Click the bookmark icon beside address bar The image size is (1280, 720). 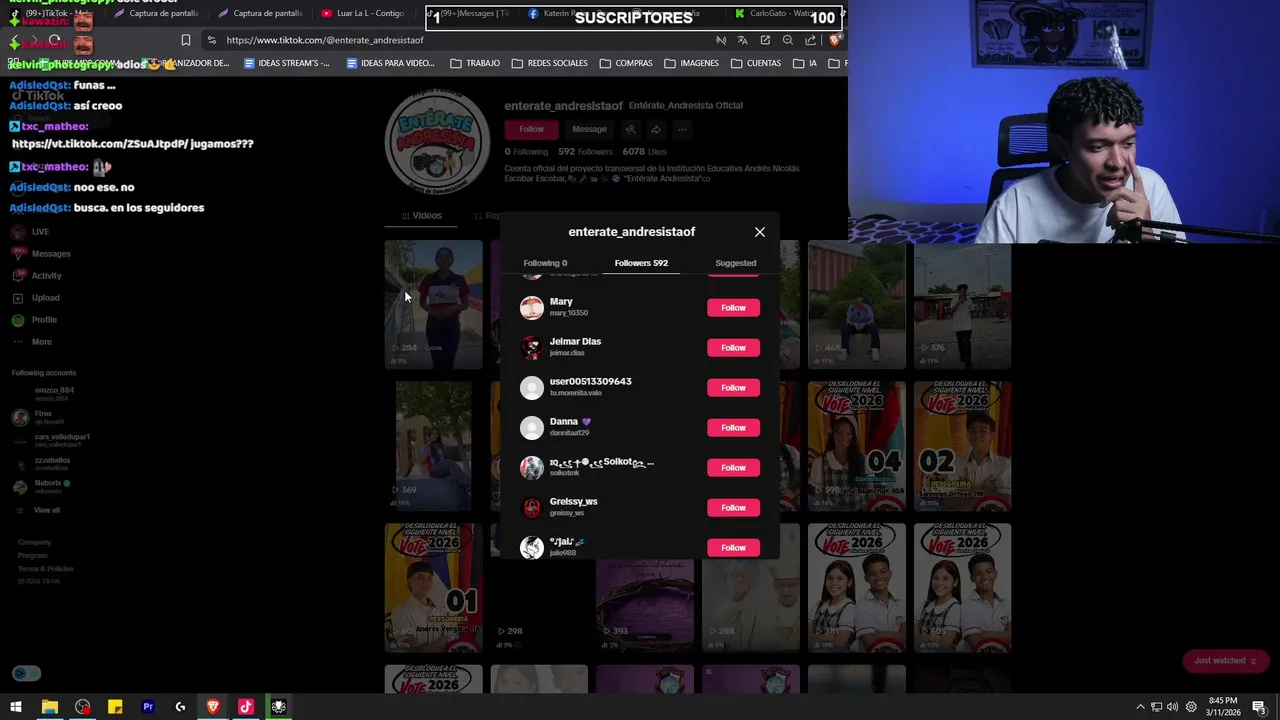[x=186, y=40]
